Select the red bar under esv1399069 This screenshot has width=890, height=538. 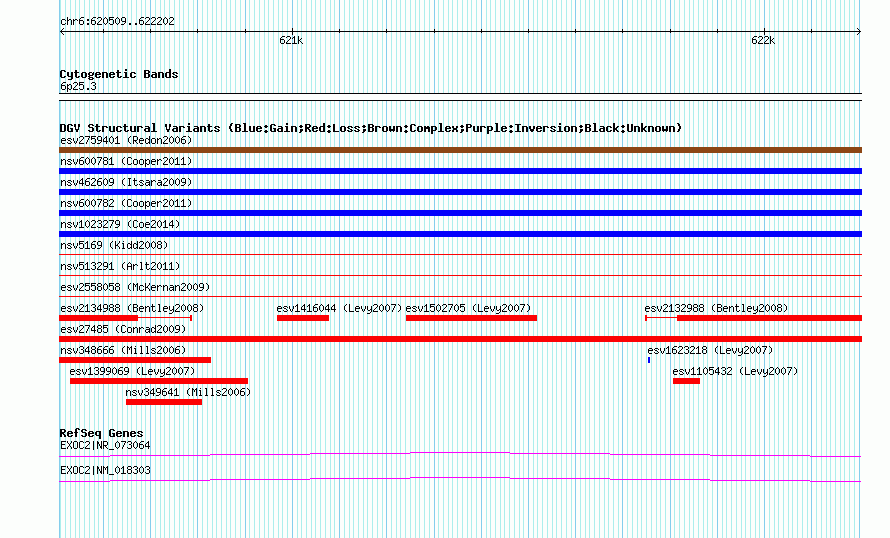[x=159, y=381]
